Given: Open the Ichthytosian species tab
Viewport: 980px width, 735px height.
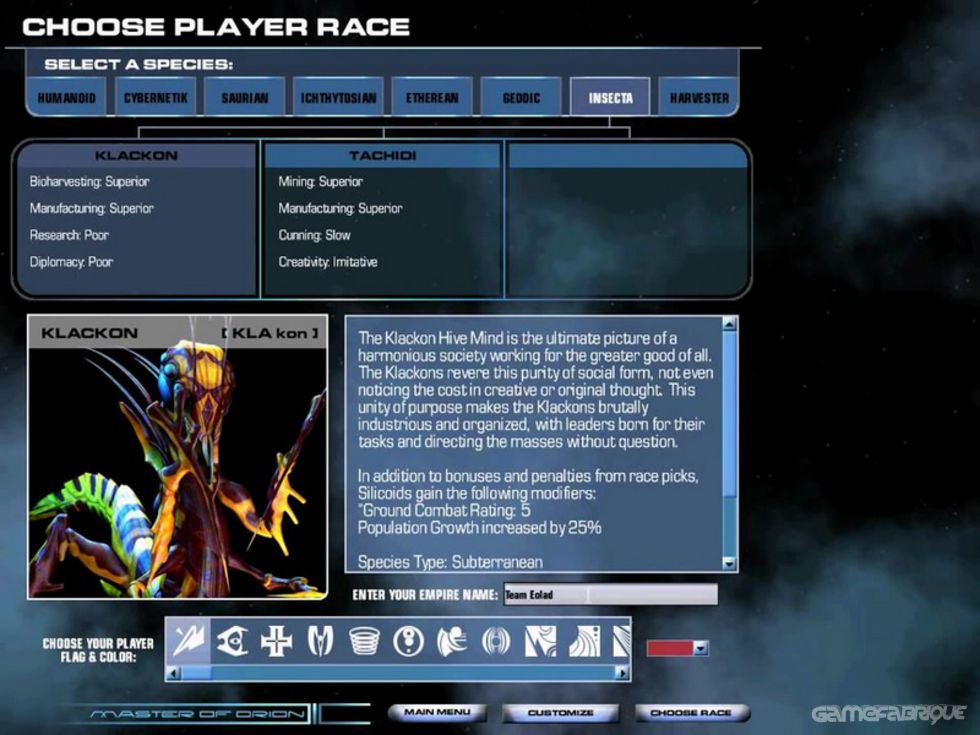Looking at the screenshot, I should [x=338, y=98].
